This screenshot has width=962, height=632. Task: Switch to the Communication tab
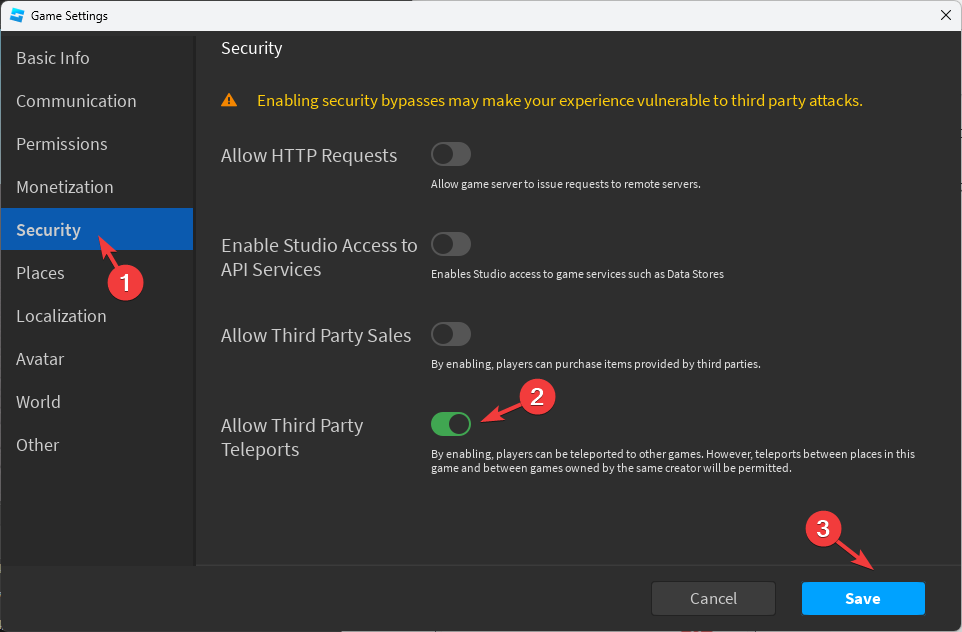click(76, 101)
